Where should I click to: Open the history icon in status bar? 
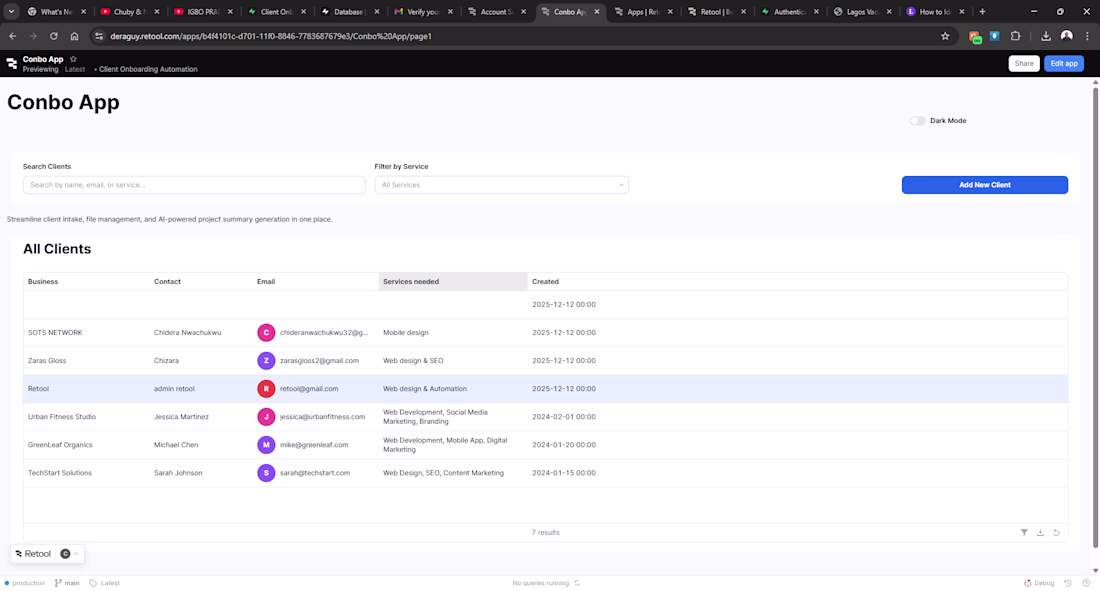pyautogui.click(x=1067, y=583)
